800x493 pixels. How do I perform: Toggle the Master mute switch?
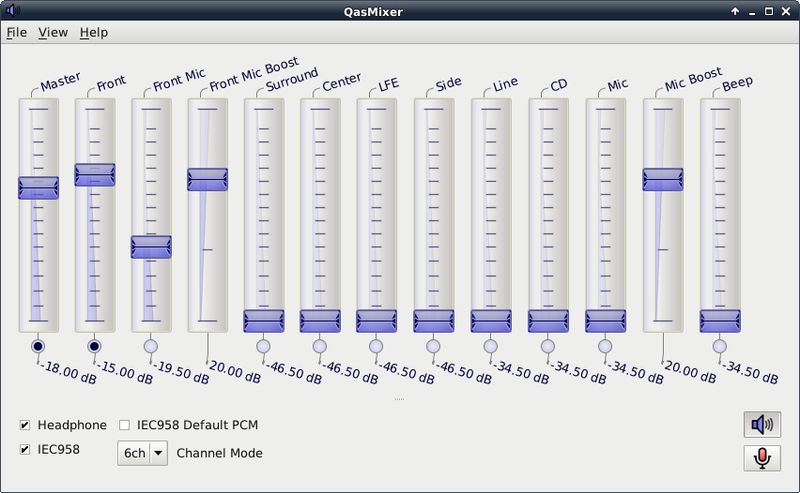[x=37, y=346]
